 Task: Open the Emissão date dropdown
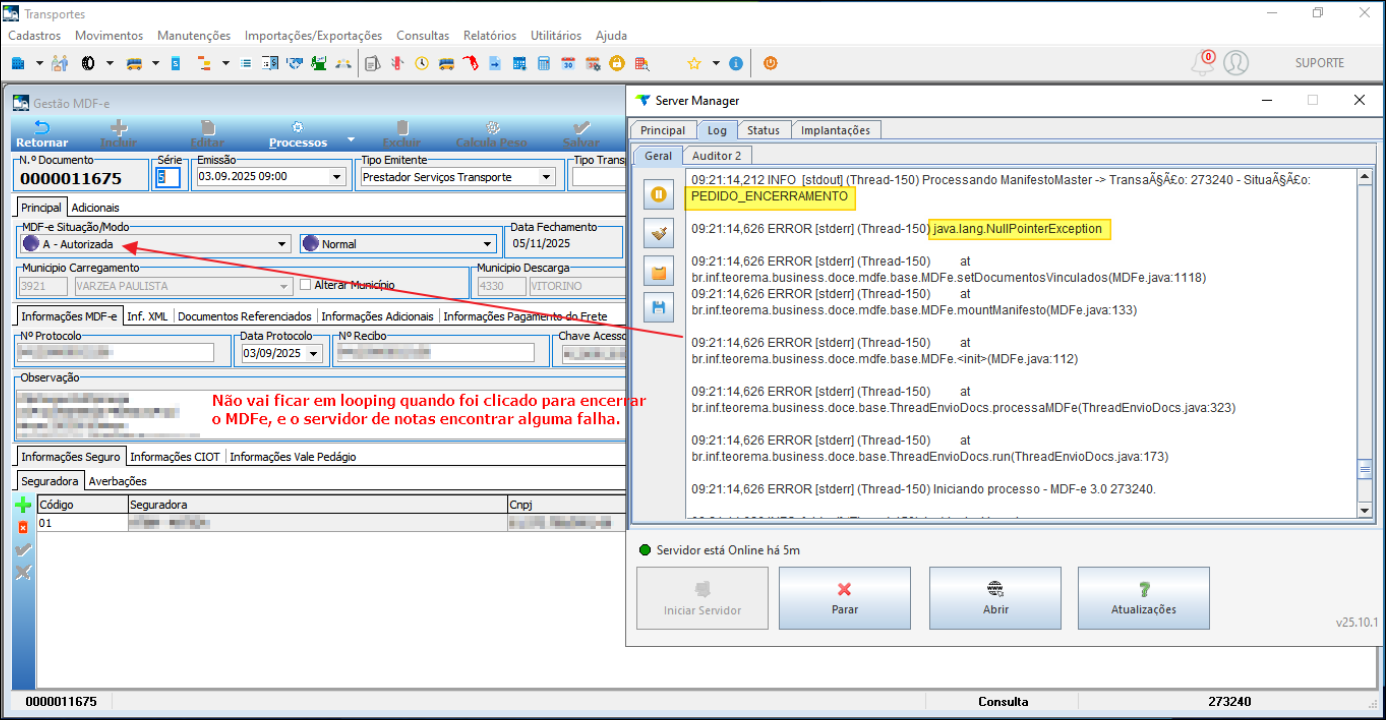tap(335, 177)
